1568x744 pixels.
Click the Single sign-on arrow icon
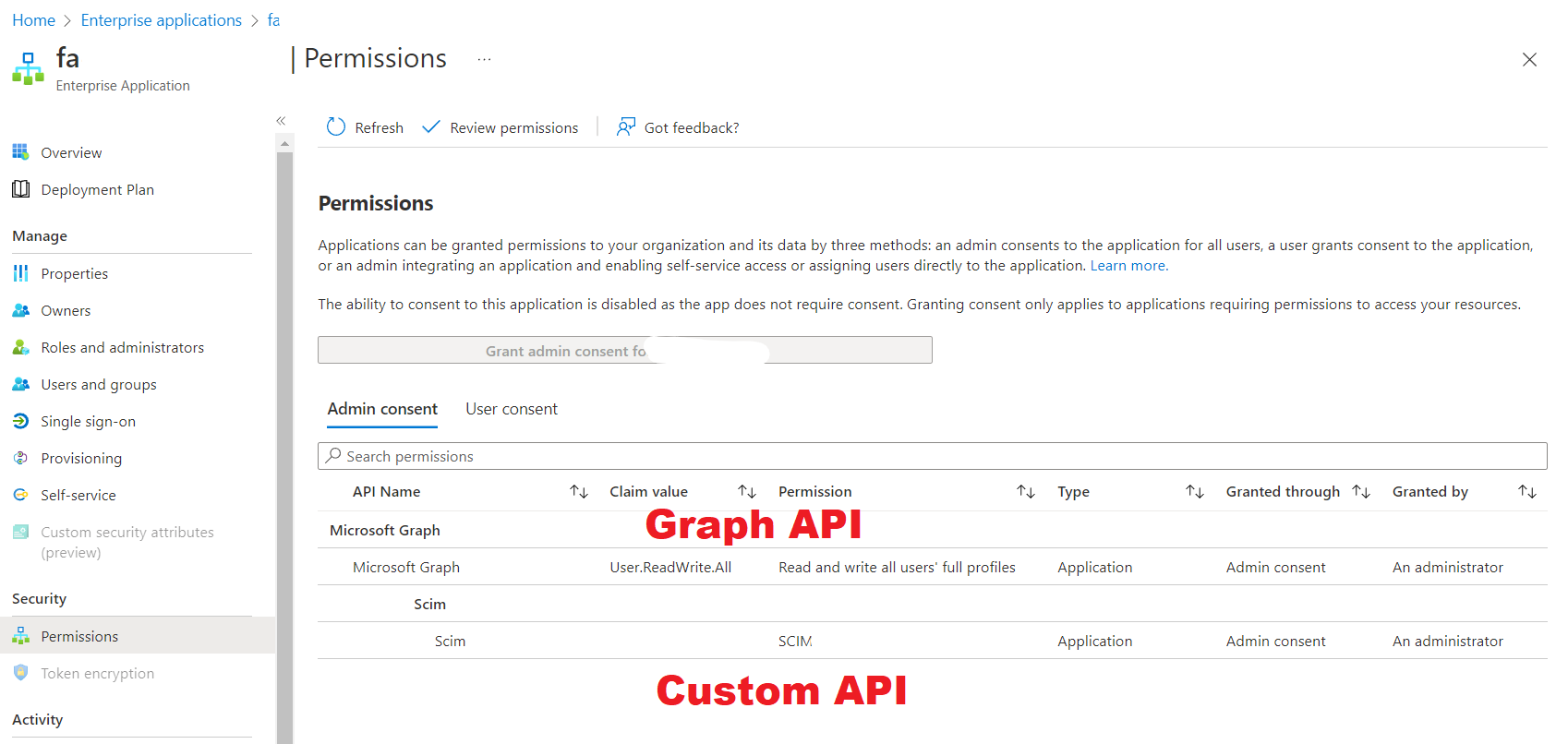tap(20, 421)
